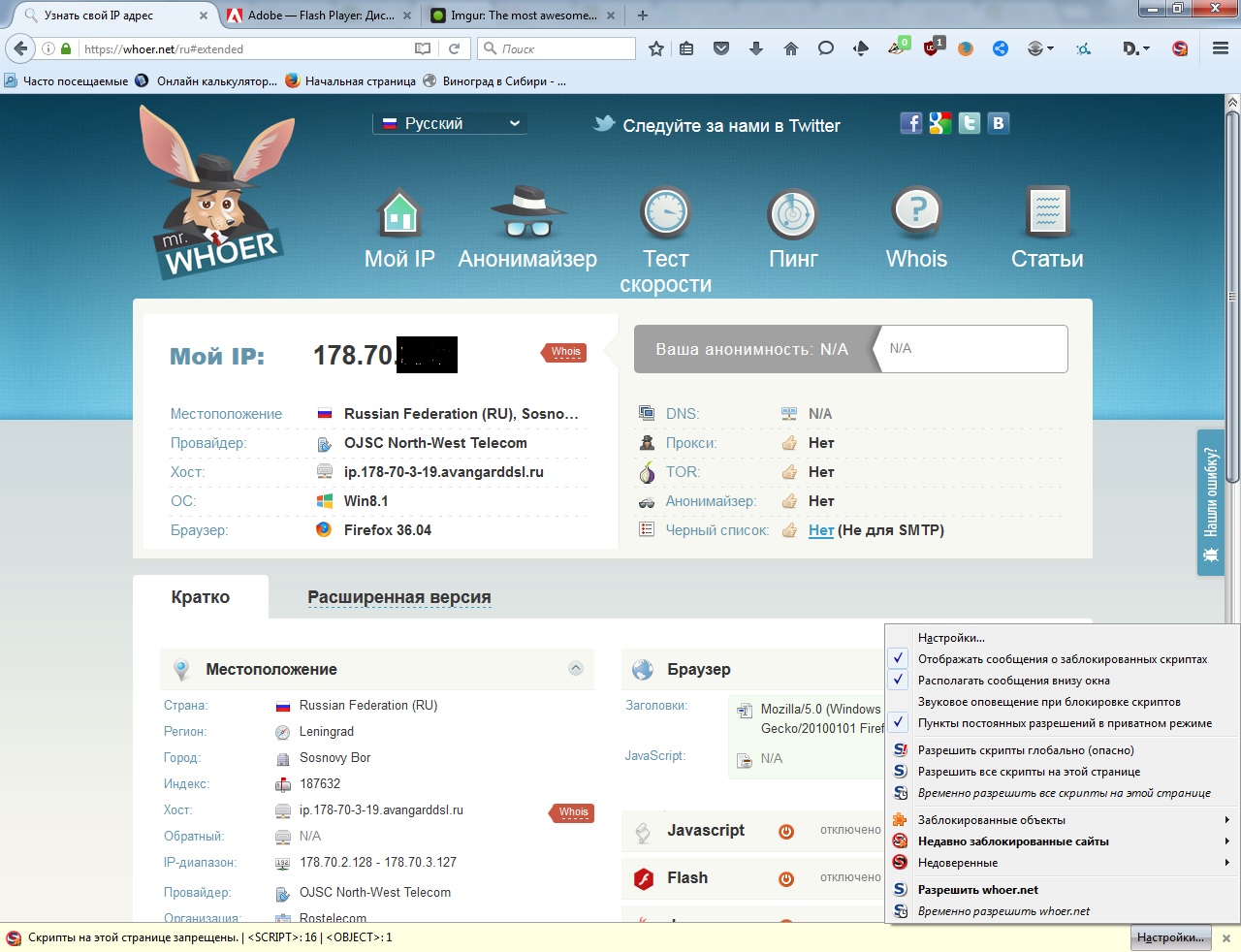
Task: Open Часто посещаемые bookmark
Action: tap(66, 81)
